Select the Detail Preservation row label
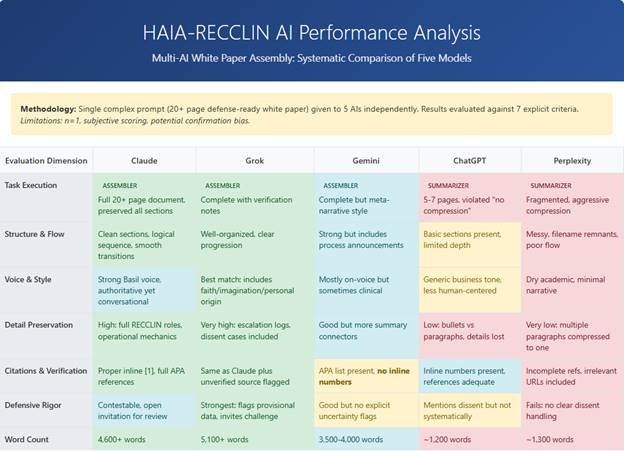 coord(40,325)
